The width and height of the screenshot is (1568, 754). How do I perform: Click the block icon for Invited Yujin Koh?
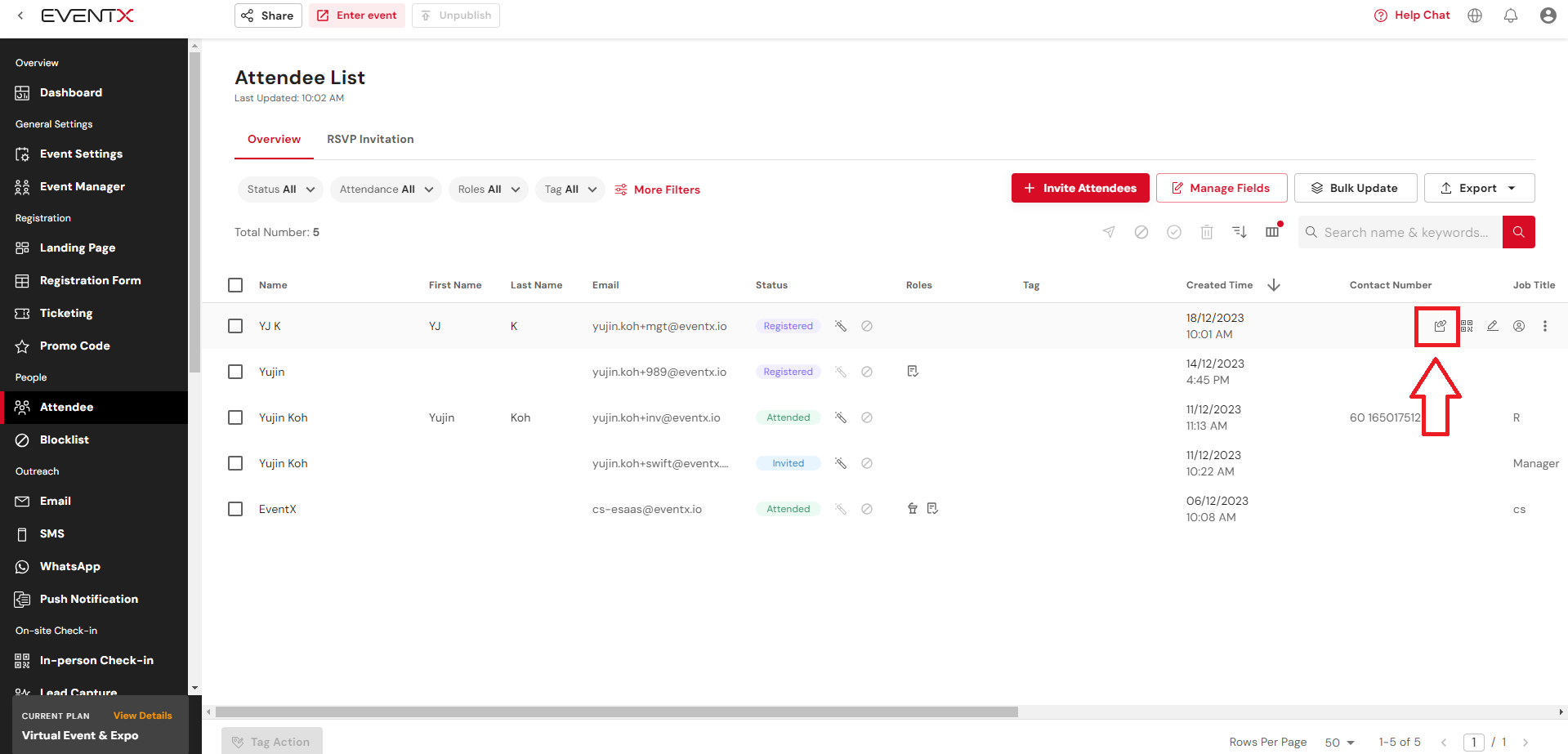(867, 463)
